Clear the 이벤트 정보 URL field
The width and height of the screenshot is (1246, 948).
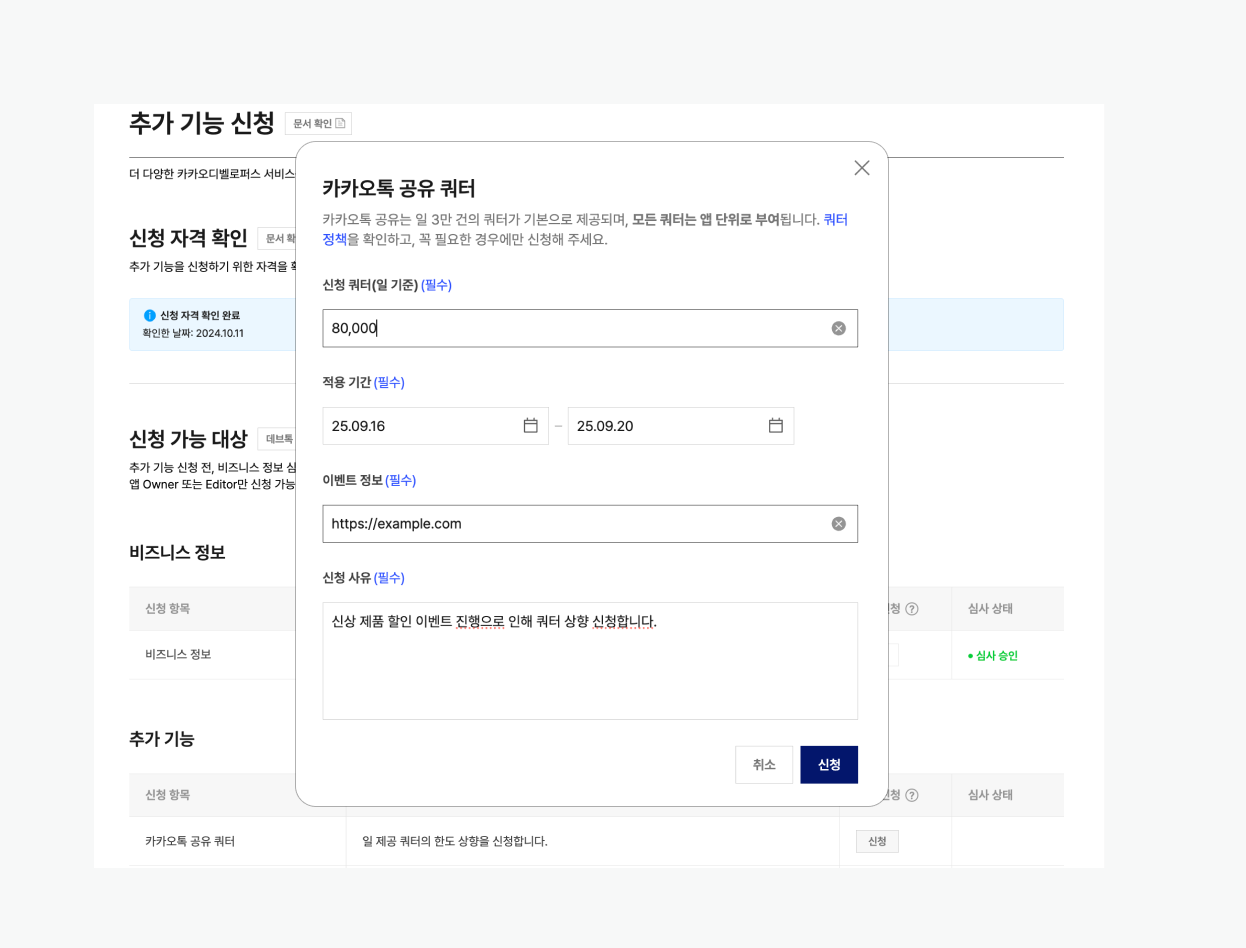(838, 524)
